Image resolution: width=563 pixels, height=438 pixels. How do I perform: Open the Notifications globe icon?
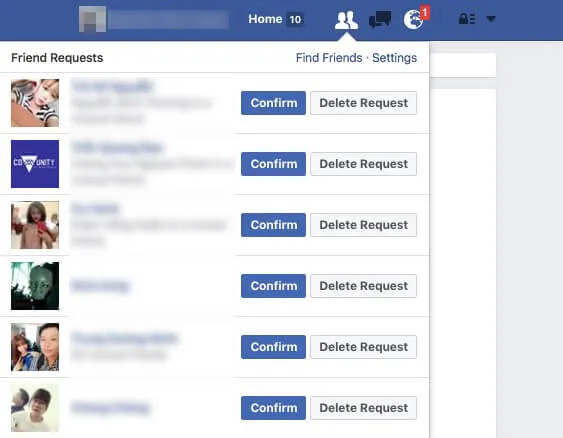click(x=413, y=19)
